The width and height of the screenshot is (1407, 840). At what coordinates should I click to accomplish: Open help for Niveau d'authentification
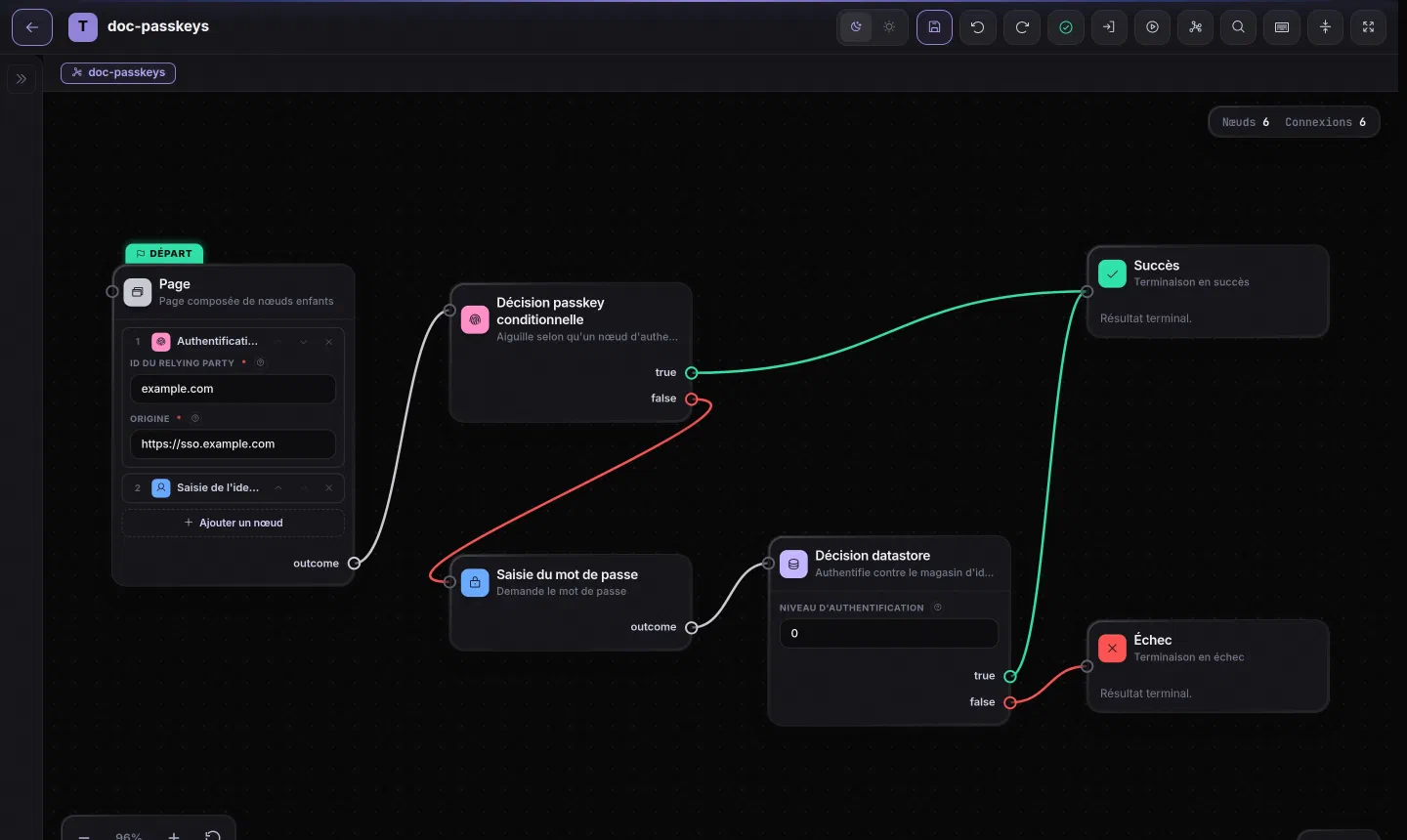[938, 608]
